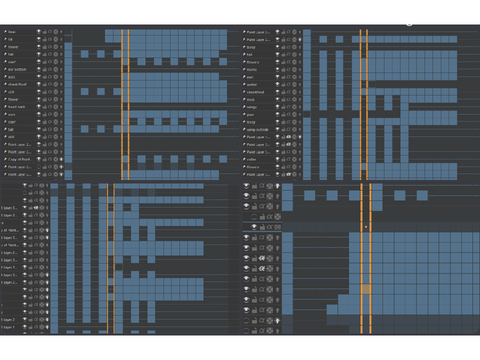Enable onion skin for "head tuck" layer
480x360 pixels.
tap(61, 107)
